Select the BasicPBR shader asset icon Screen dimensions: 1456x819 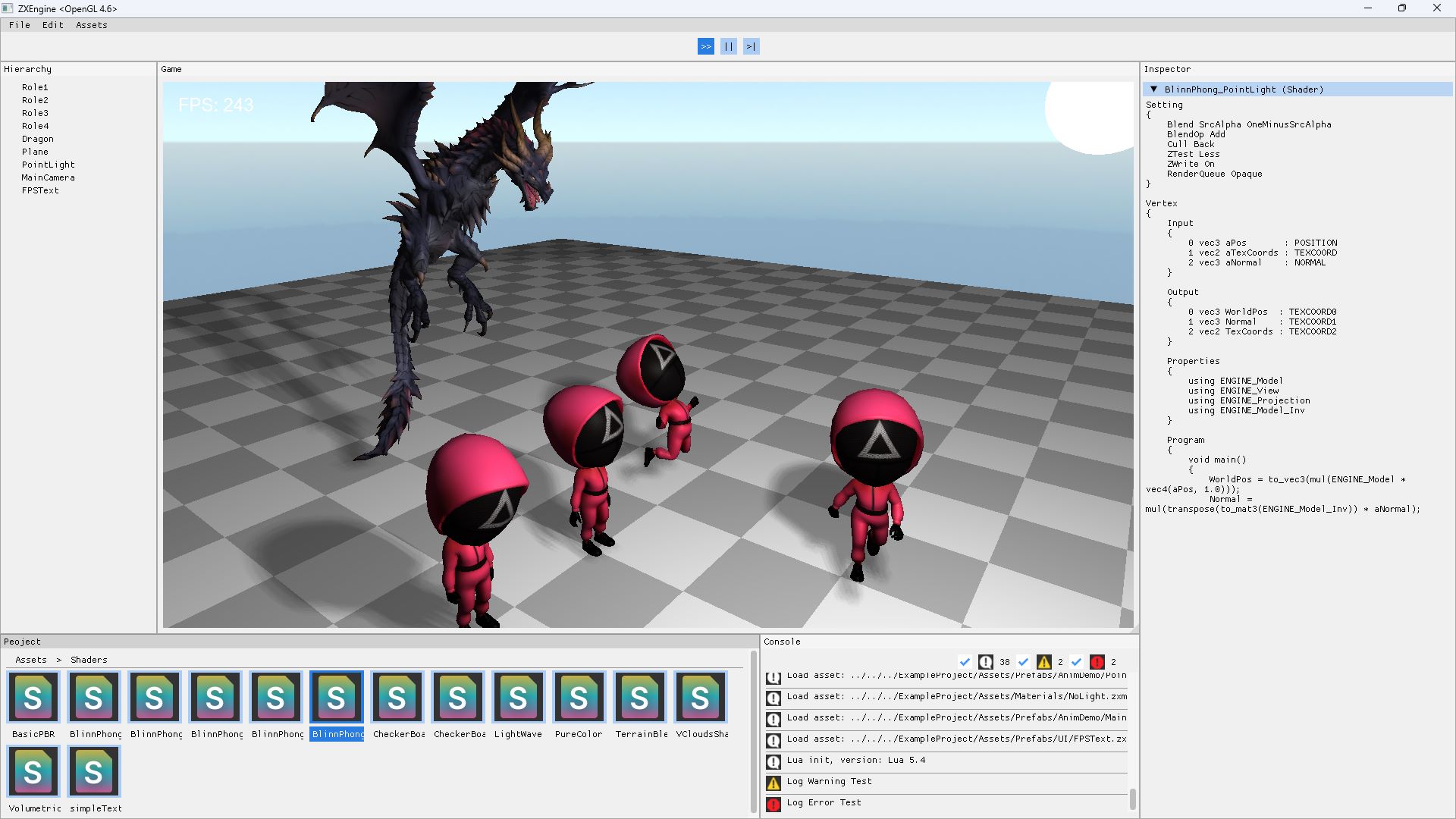[33, 697]
